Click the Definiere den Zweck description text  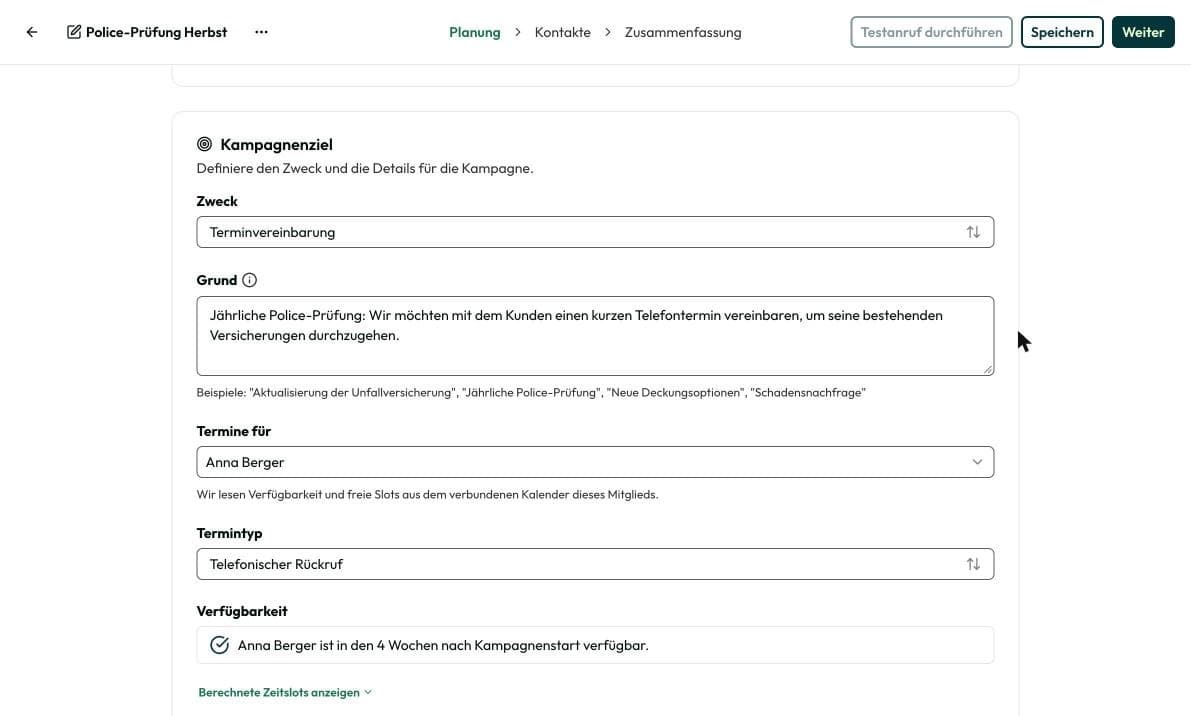click(x=365, y=169)
